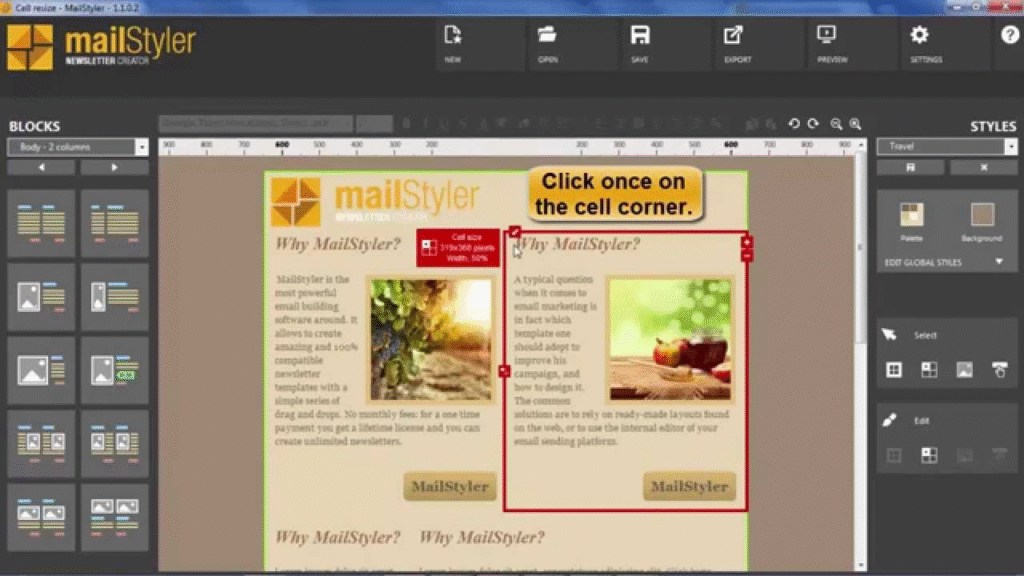Click the right MailStyler button in newsletter
1024x576 pixels.
(x=689, y=487)
